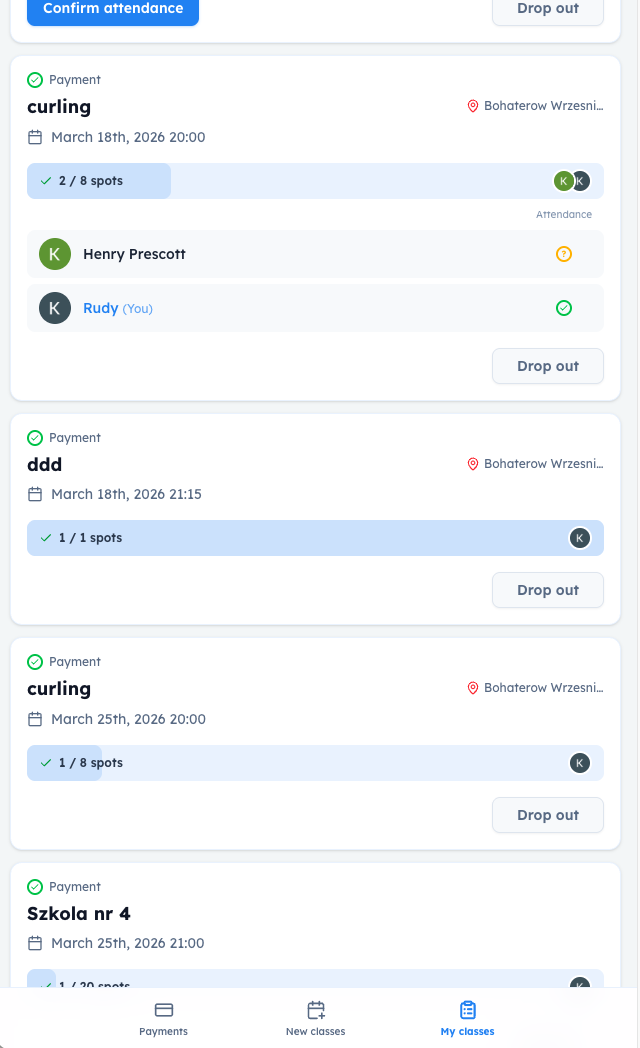The image size is (640, 1048).
Task: Click Payment check icon on ddd card
Action: click(x=35, y=438)
